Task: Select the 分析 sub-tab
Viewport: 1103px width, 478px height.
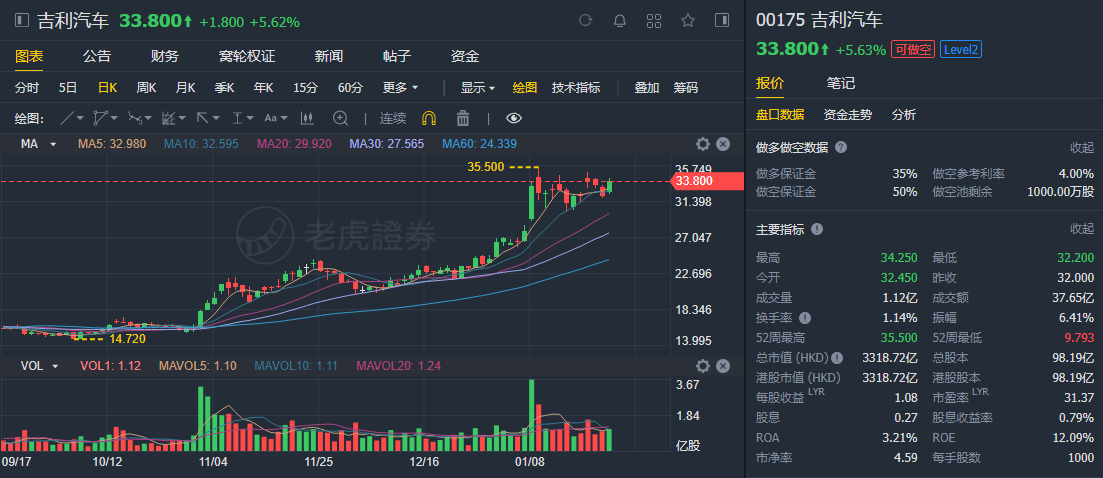Action: 904,115
